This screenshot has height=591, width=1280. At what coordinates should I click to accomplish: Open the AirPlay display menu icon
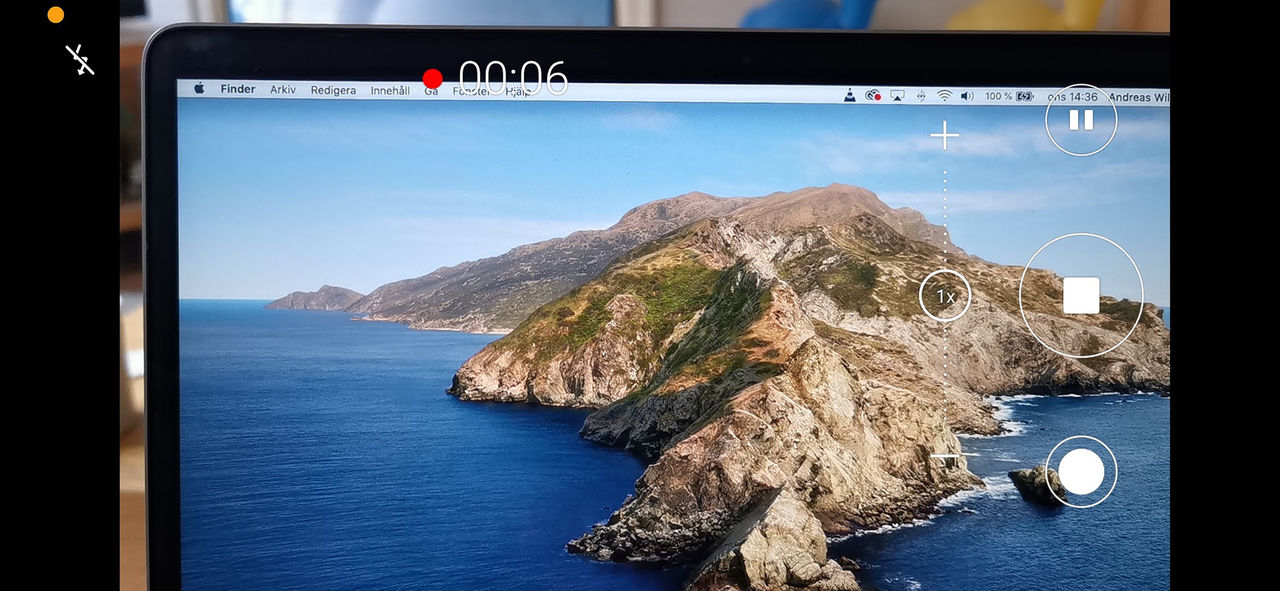click(897, 96)
